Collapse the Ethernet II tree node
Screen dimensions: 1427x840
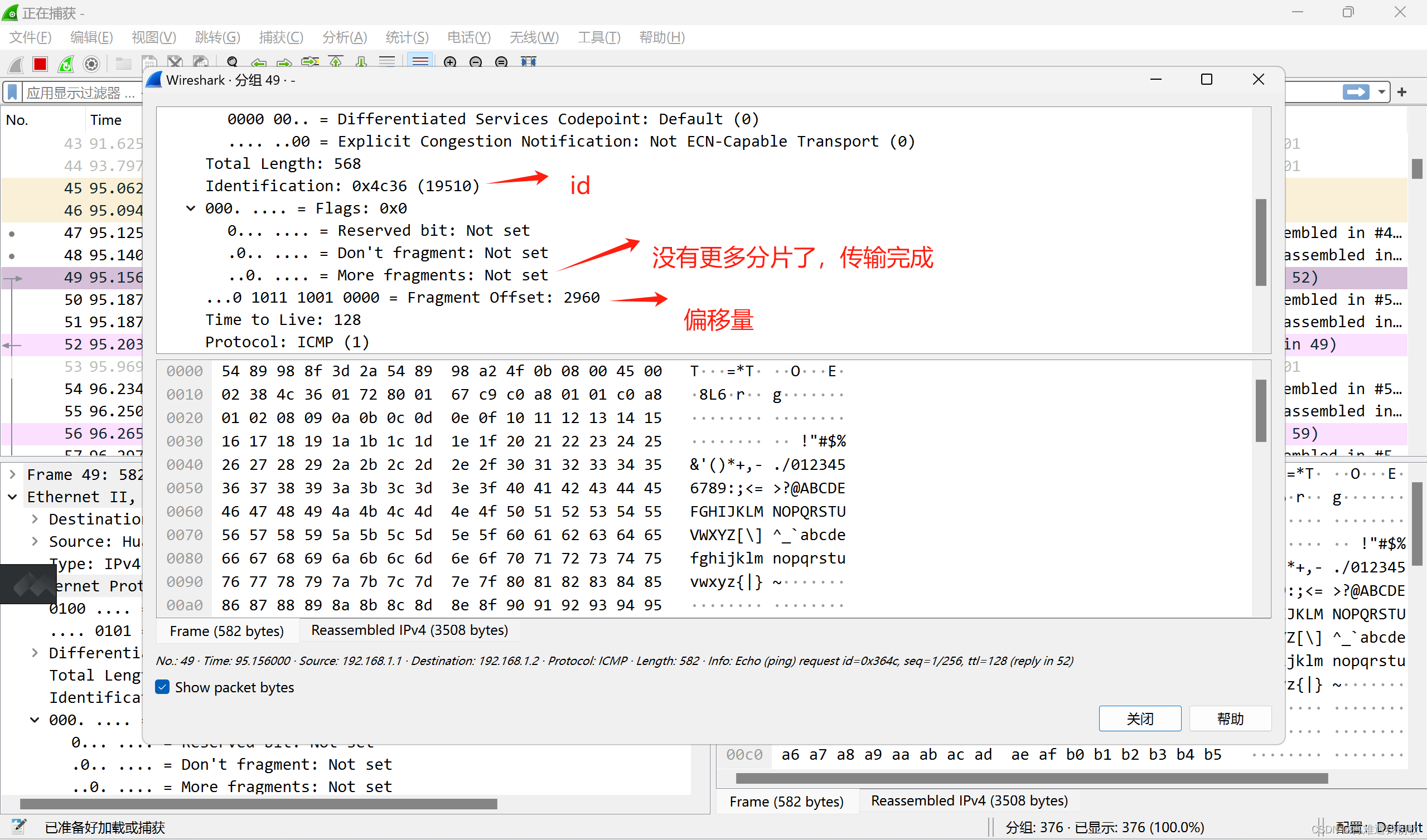coord(12,497)
